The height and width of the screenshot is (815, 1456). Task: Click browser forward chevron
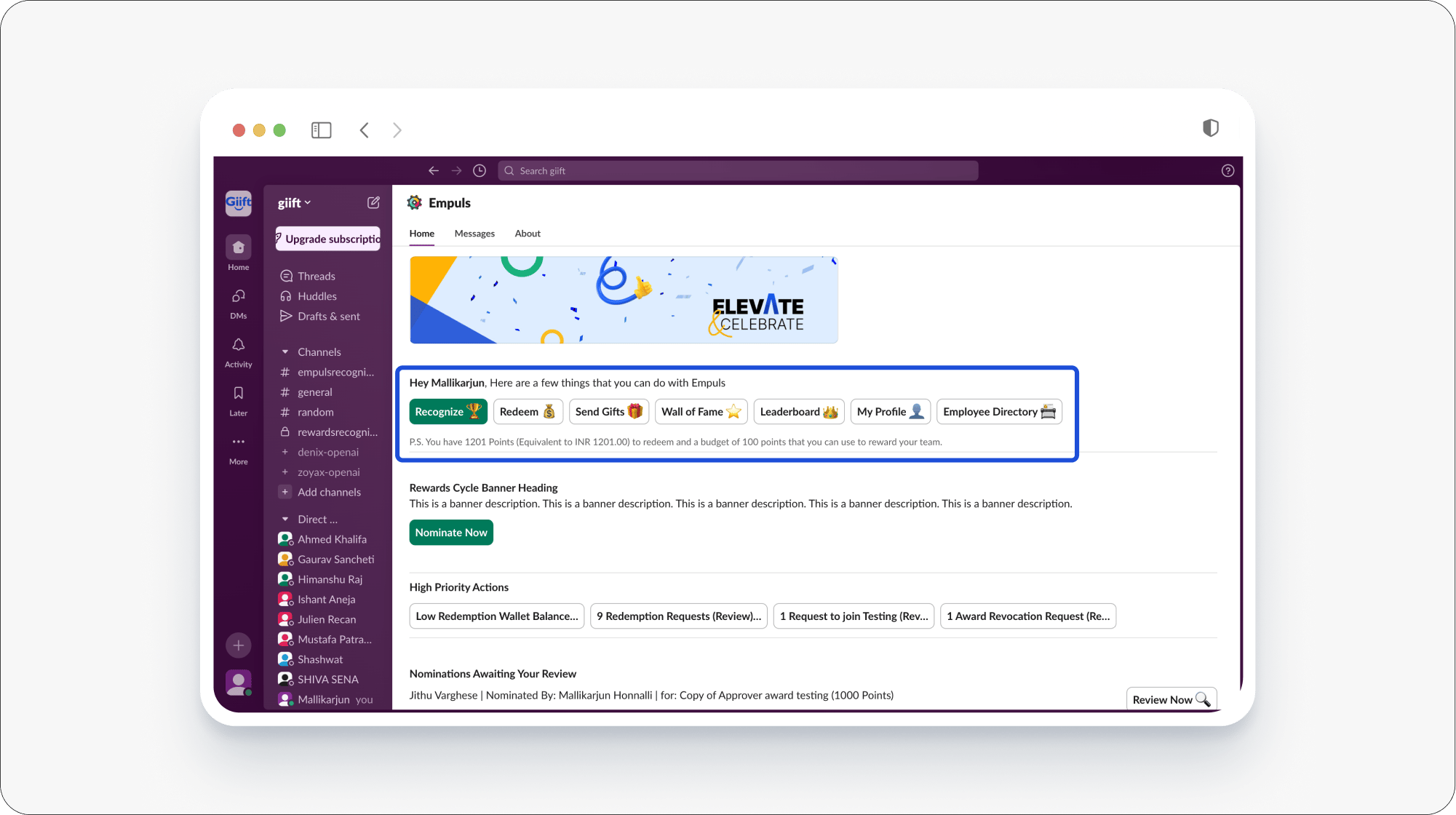click(397, 130)
